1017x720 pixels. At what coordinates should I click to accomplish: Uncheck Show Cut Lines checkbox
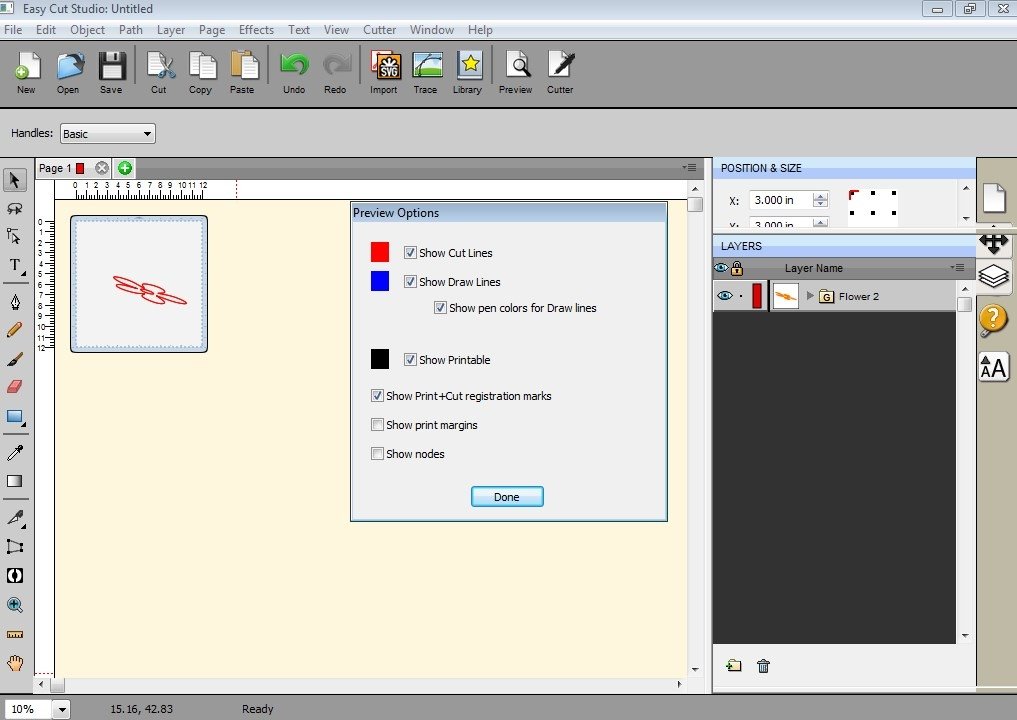coord(410,252)
